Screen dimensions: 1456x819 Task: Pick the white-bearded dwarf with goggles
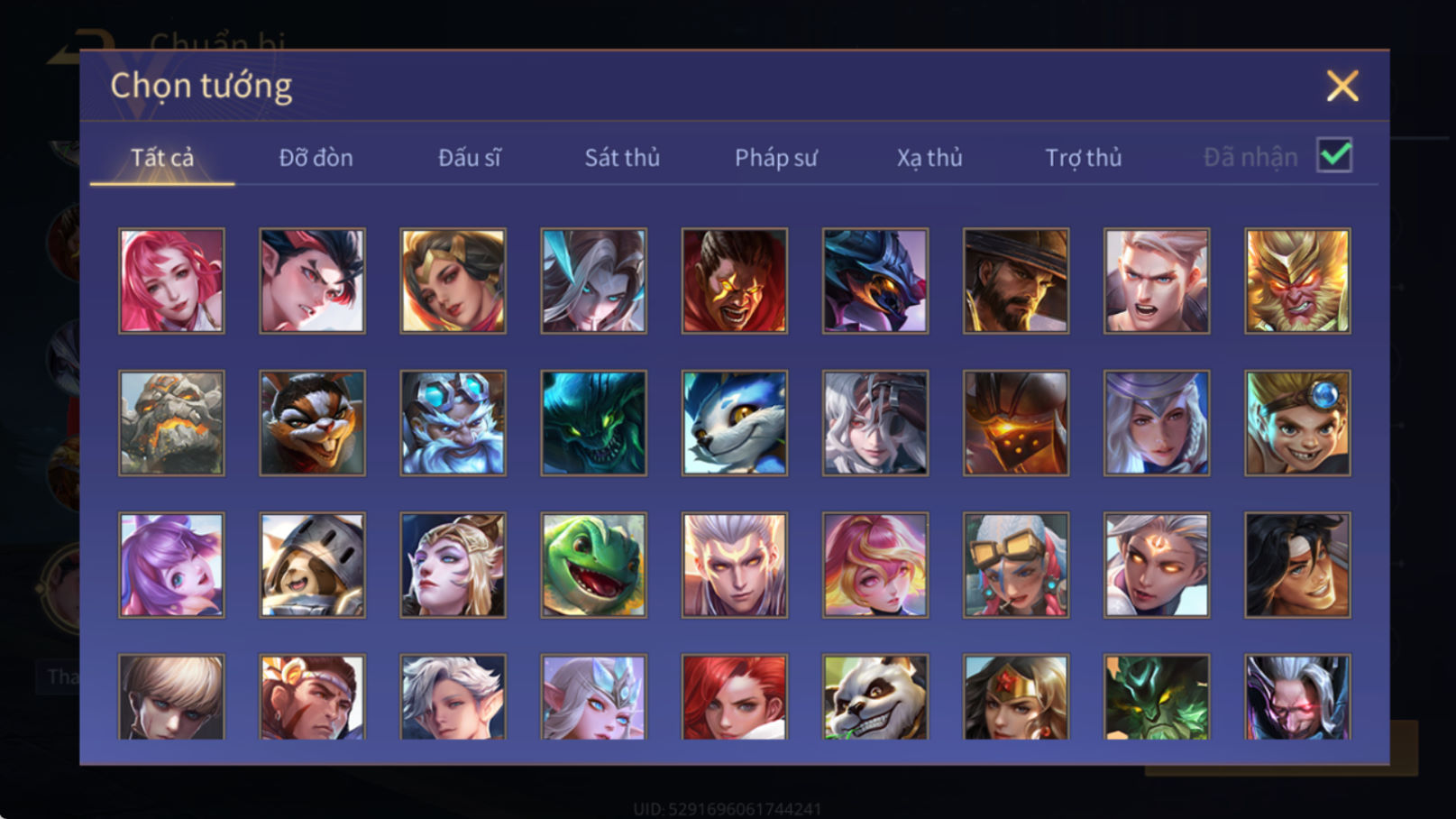[x=453, y=423]
